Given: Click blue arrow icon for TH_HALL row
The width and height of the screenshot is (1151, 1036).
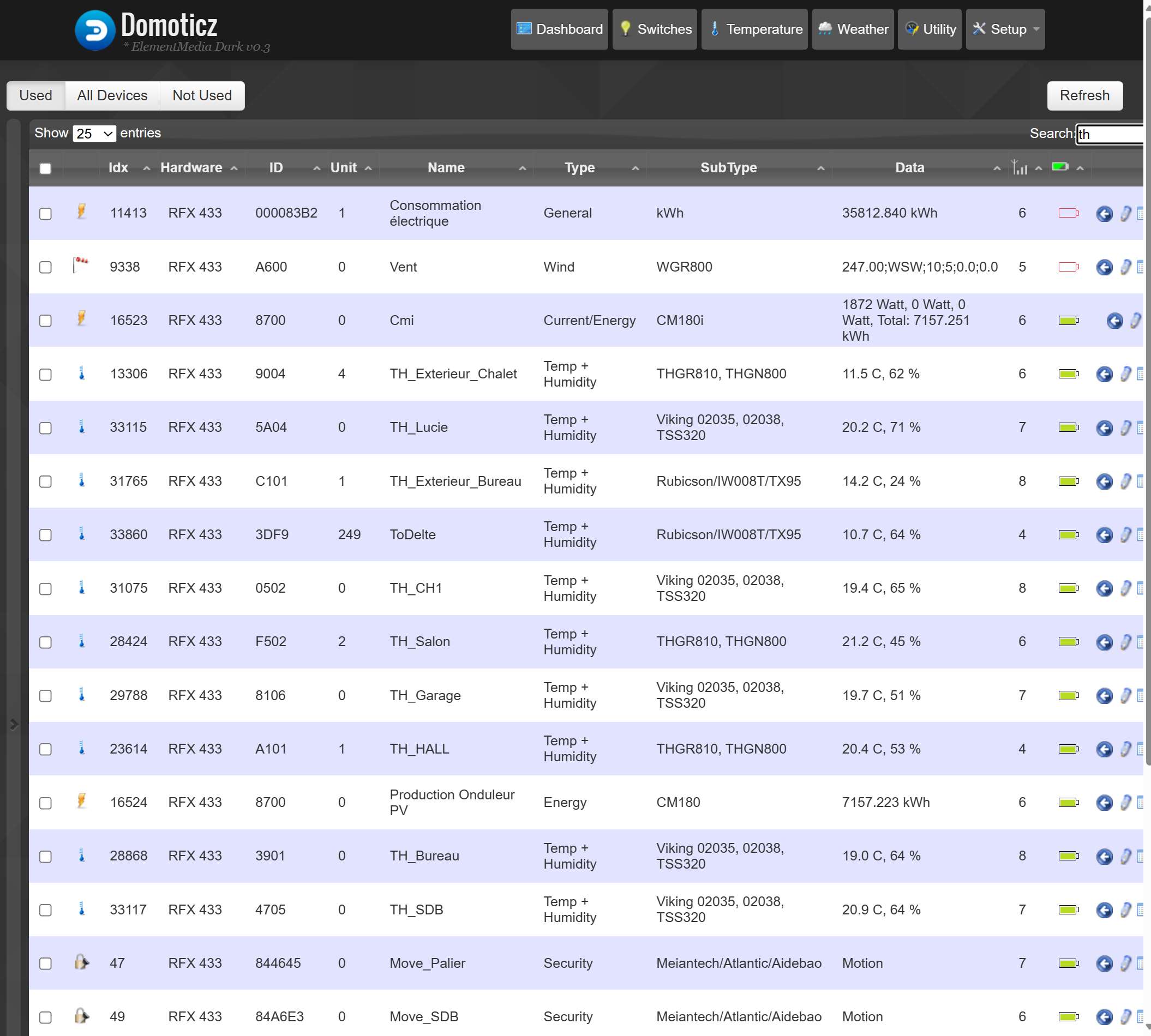Looking at the screenshot, I should 1104,749.
